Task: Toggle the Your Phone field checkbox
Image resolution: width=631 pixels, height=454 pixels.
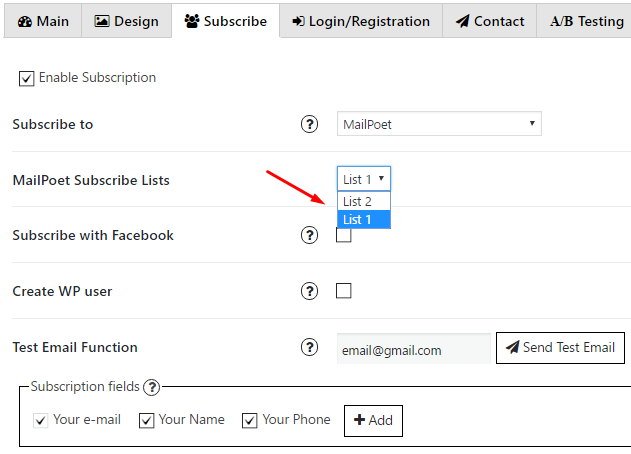Action: click(250, 421)
